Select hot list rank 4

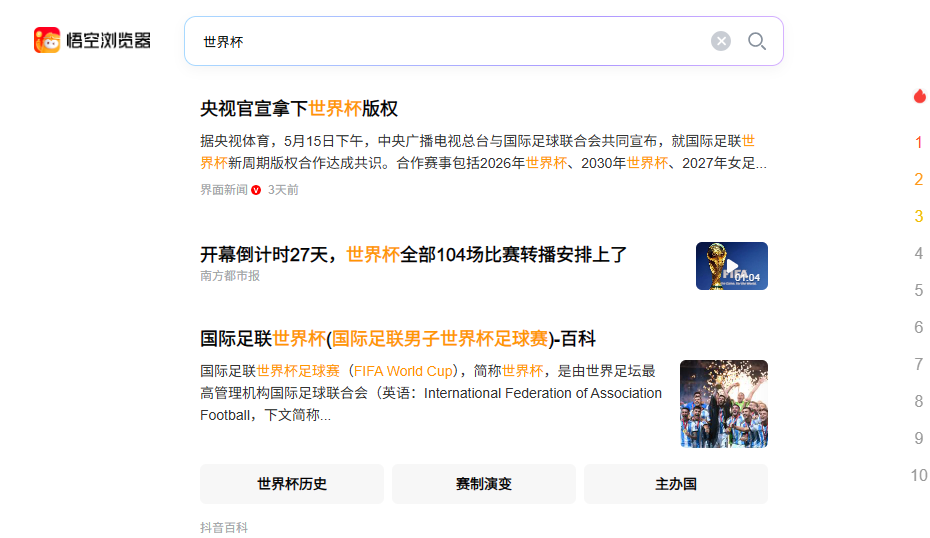click(x=919, y=253)
